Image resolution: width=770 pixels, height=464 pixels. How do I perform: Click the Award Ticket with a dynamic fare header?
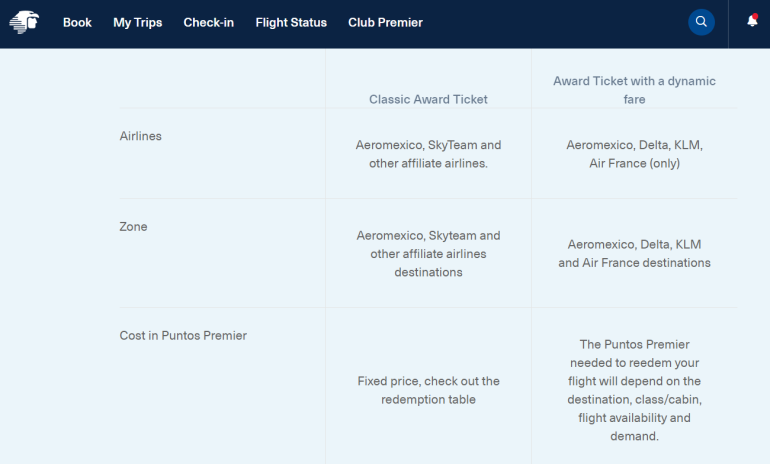pyautogui.click(x=634, y=90)
